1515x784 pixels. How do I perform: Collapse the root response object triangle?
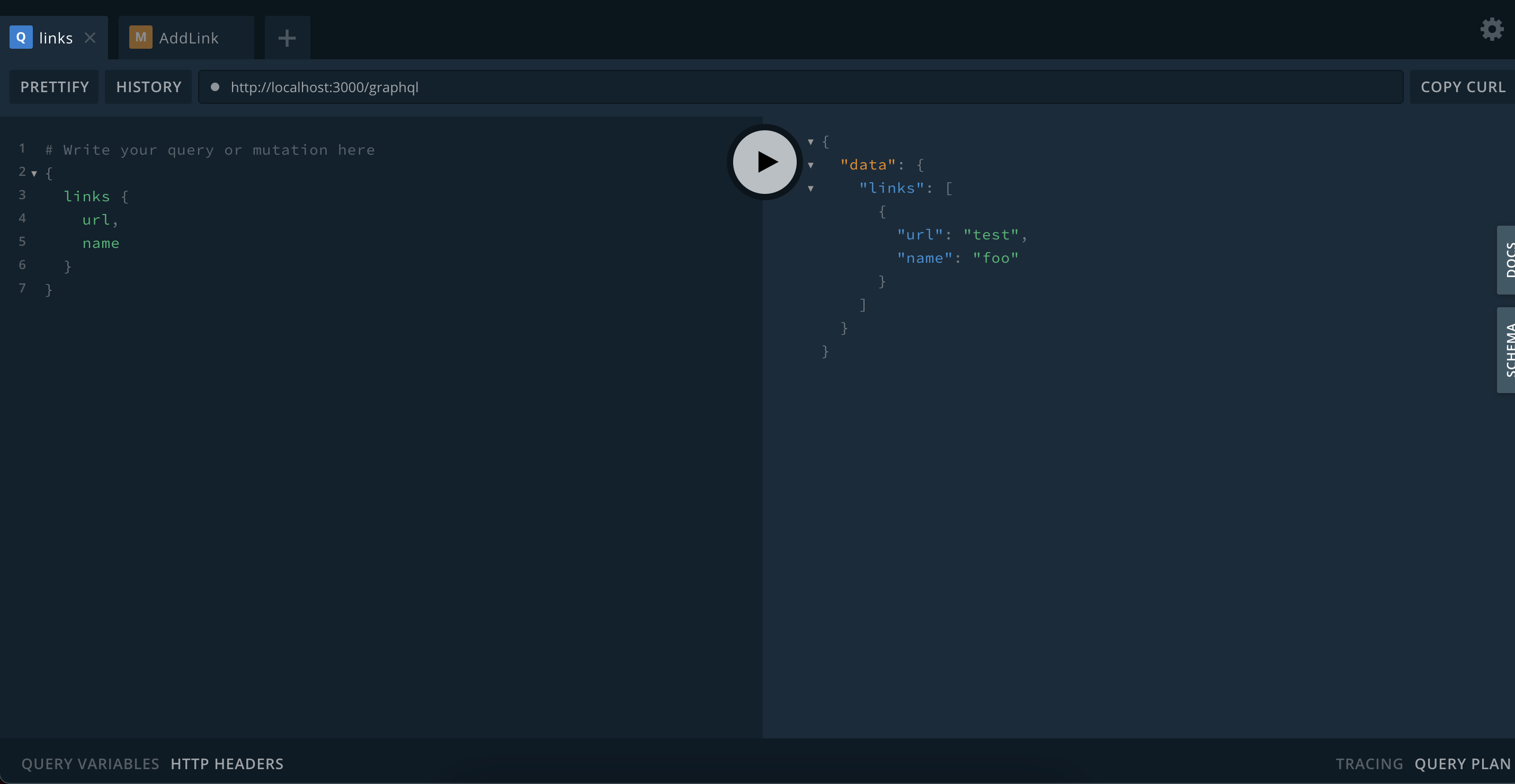(810, 141)
